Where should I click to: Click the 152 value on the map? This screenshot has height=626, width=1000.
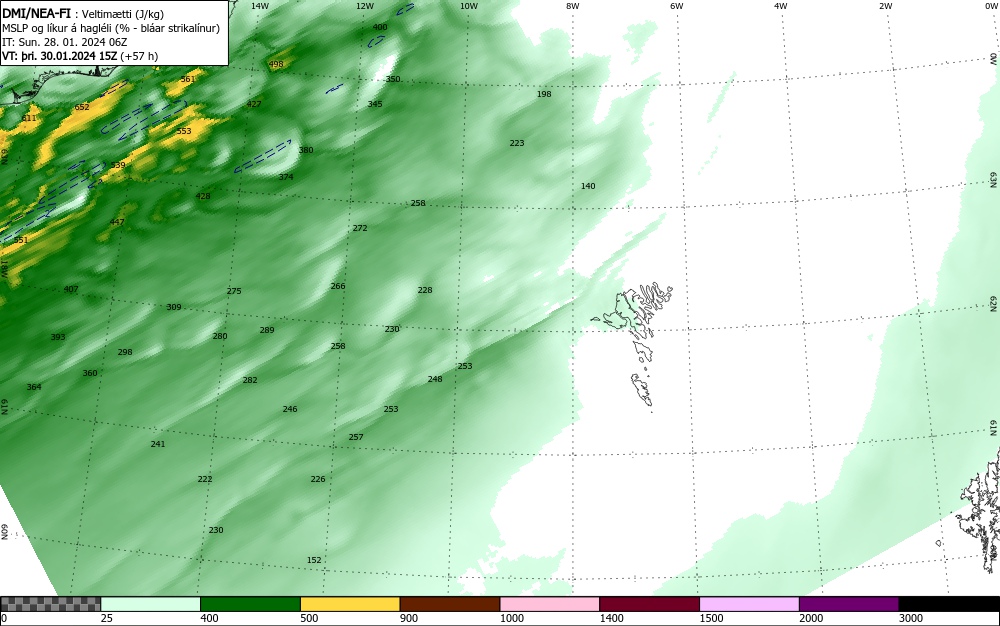(x=314, y=560)
